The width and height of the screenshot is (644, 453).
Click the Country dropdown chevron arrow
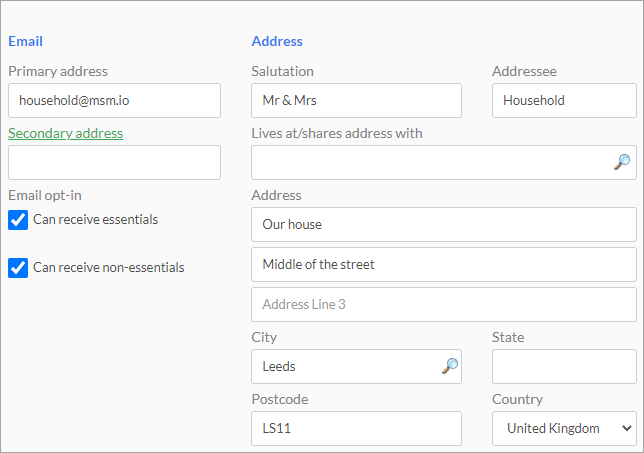pos(626,428)
